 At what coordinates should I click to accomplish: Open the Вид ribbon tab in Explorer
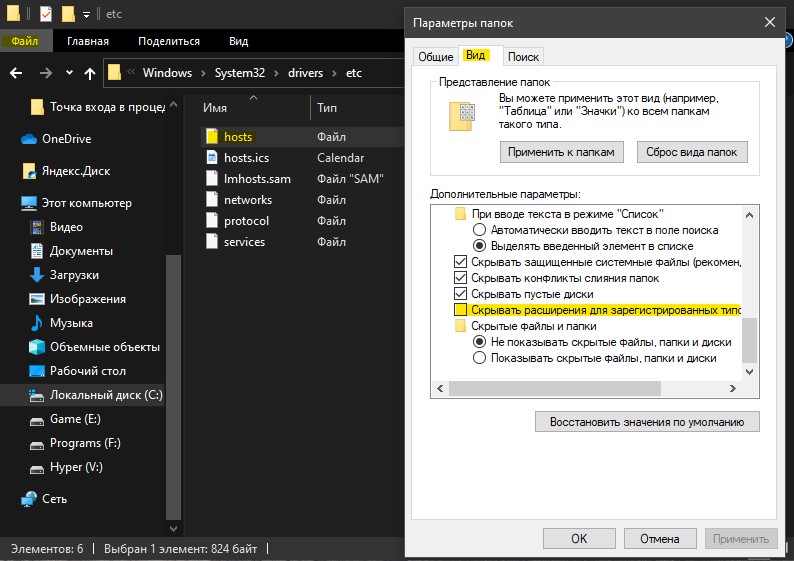pos(238,41)
